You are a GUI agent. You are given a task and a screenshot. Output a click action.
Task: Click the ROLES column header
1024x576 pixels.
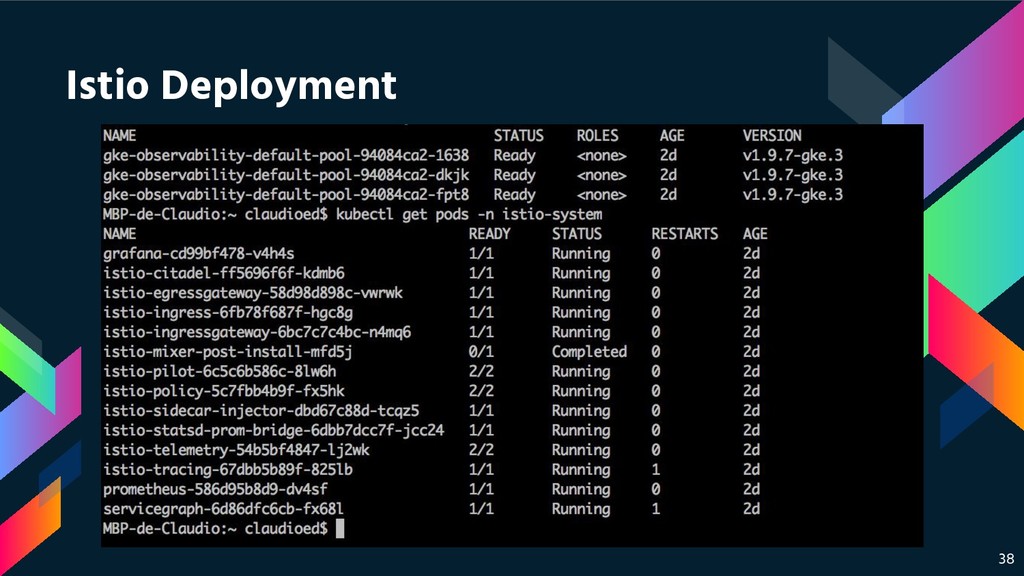[598, 136]
